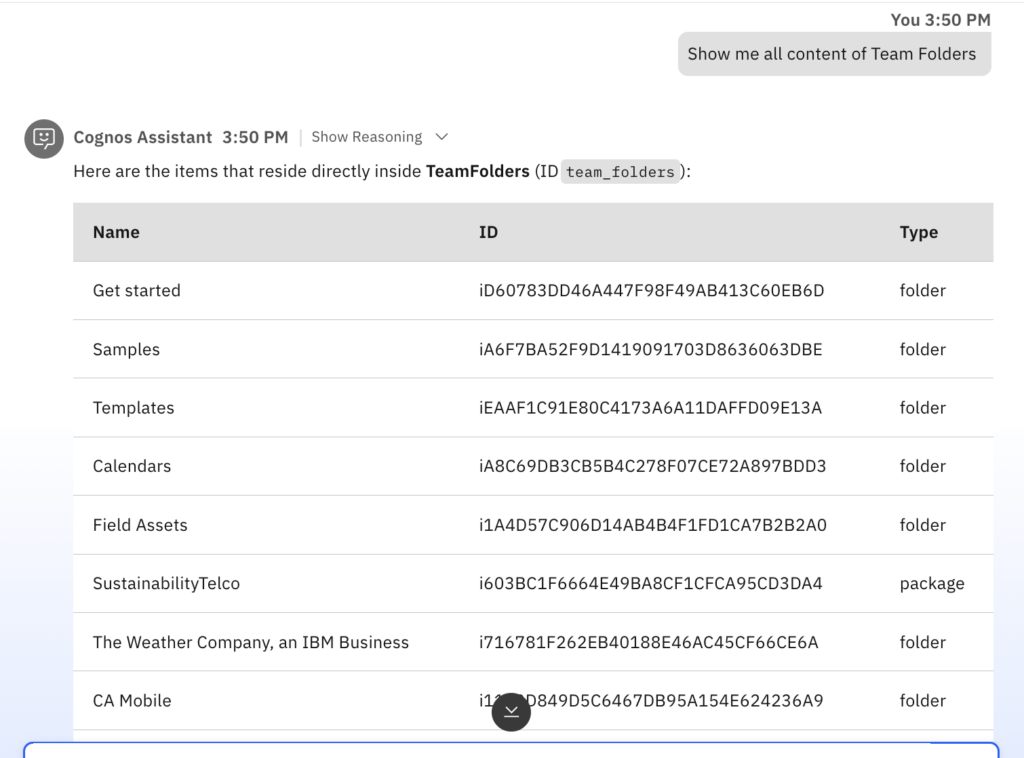This screenshot has height=758, width=1024.
Task: Click the Calendars folder name
Action: pos(132,466)
